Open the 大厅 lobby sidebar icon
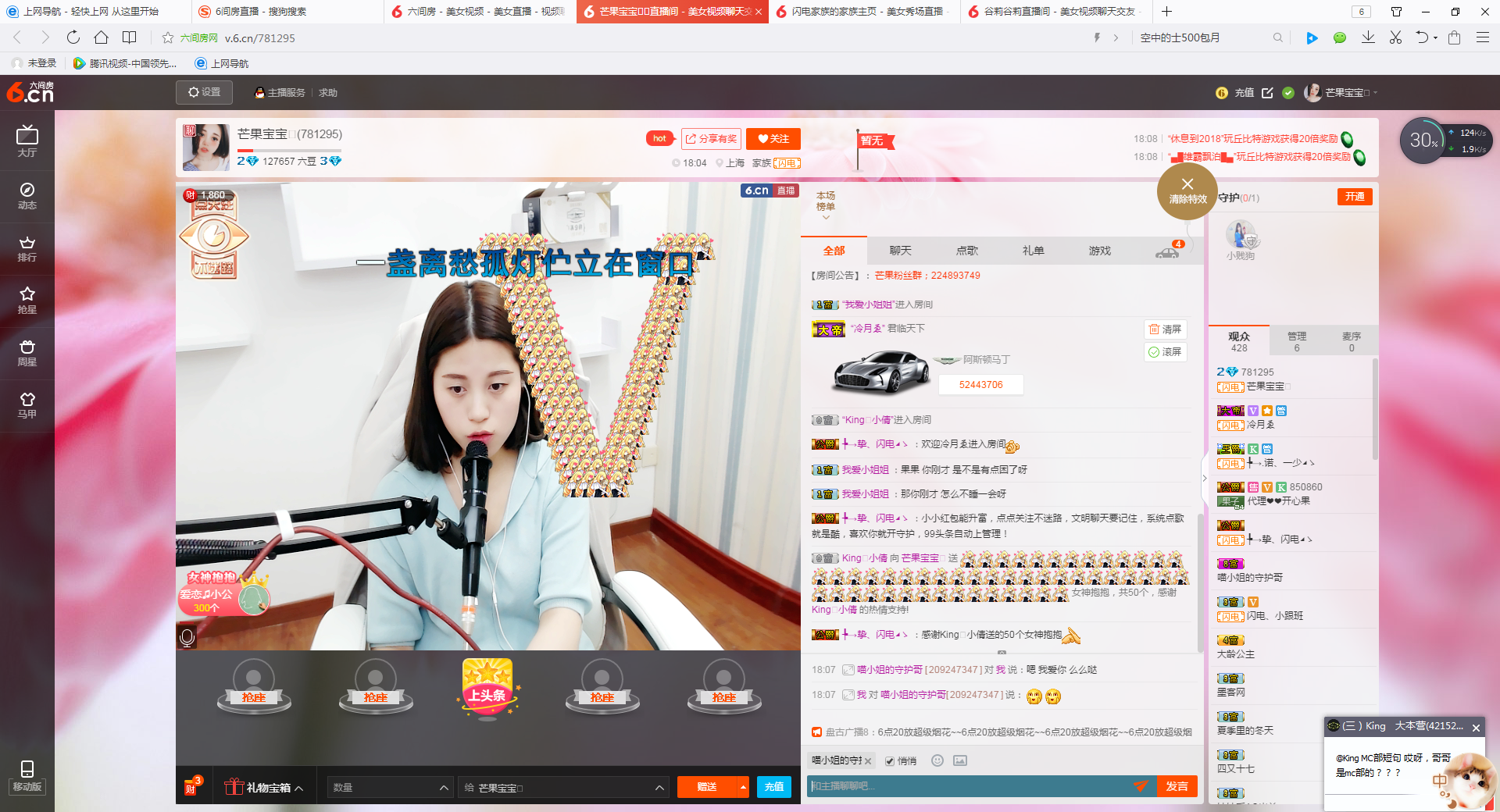Image resolution: width=1500 pixels, height=812 pixels. coord(27,141)
